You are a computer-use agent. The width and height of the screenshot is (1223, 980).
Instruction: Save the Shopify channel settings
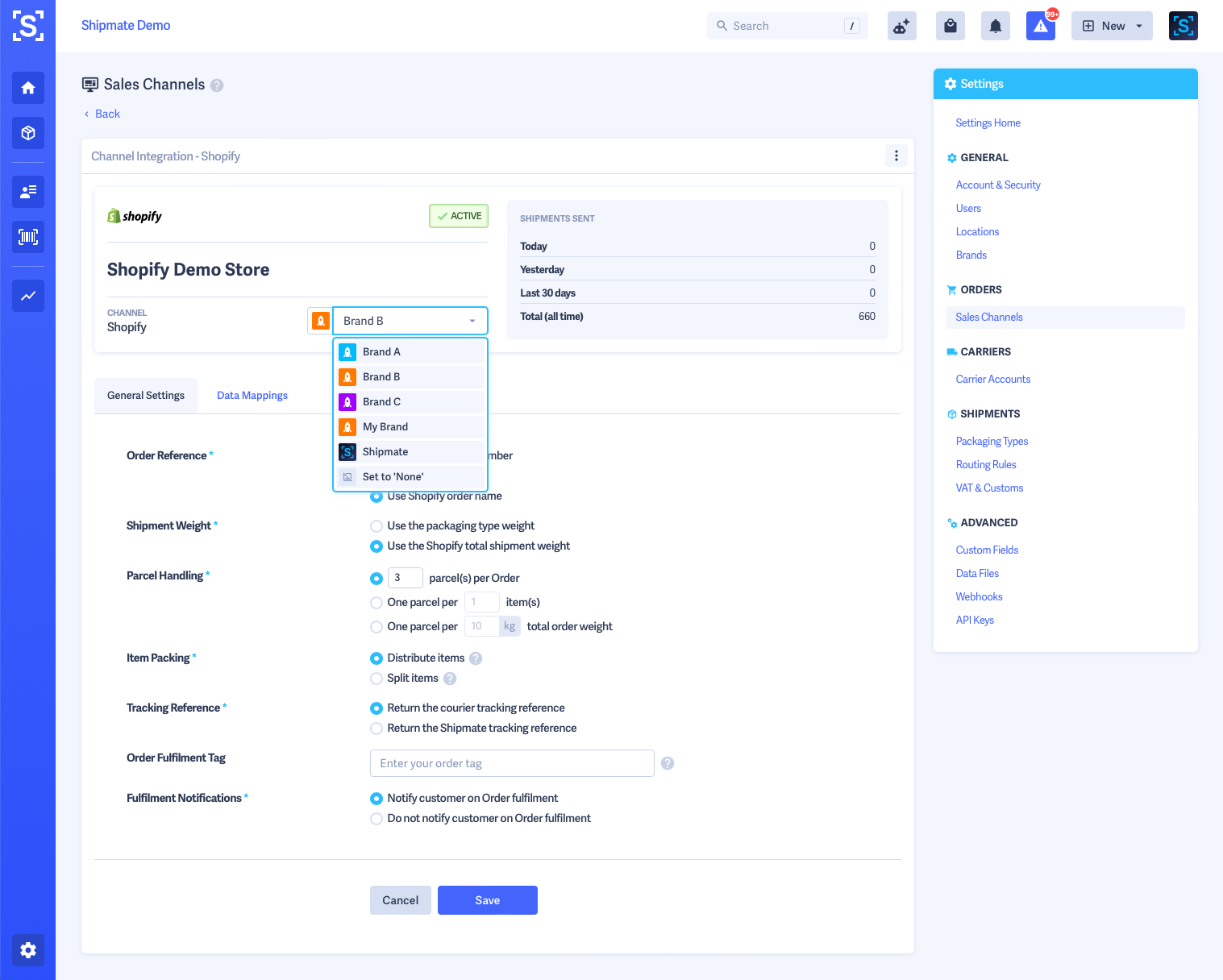click(x=487, y=900)
